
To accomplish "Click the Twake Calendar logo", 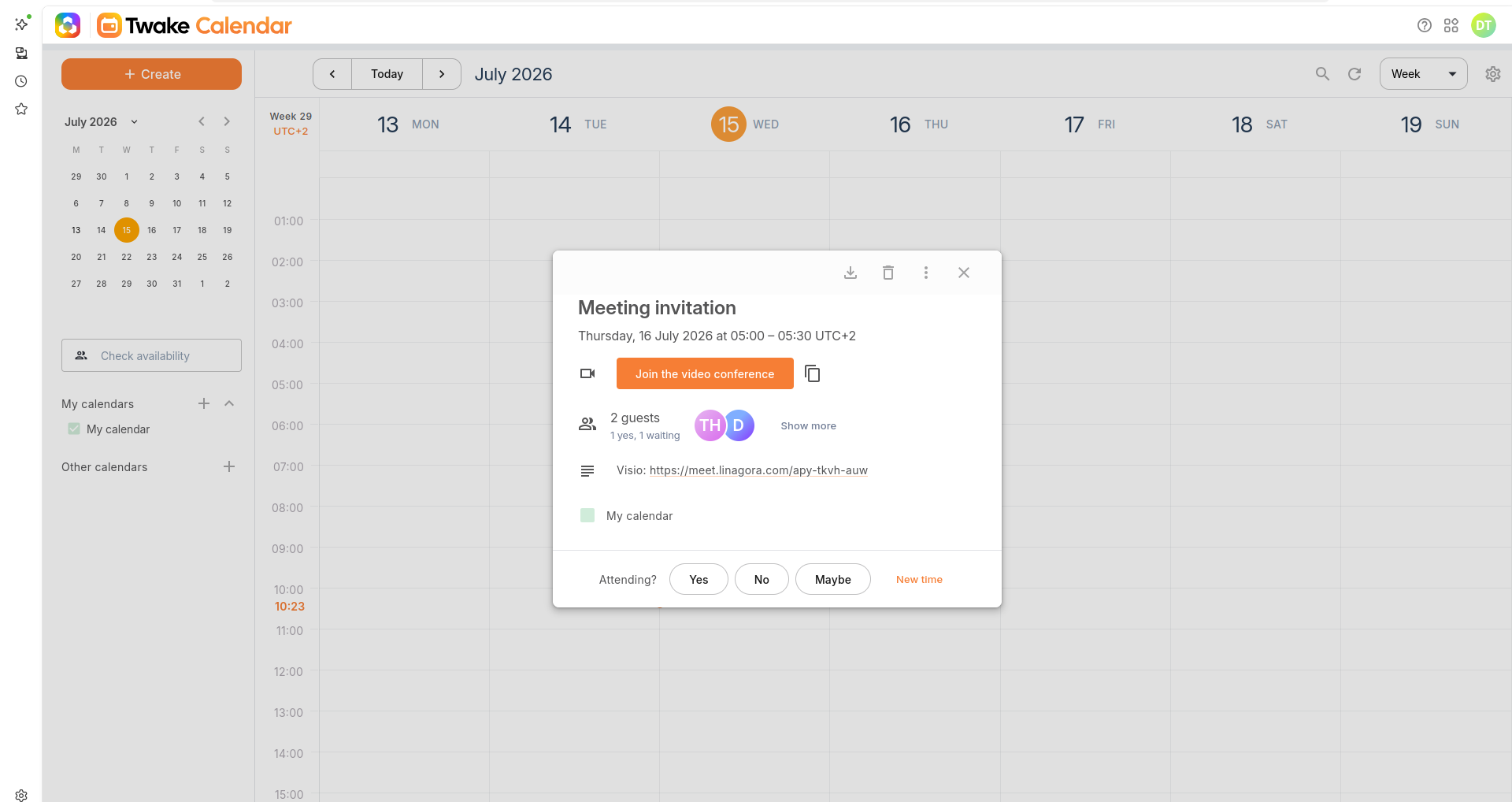I will (x=195, y=25).
